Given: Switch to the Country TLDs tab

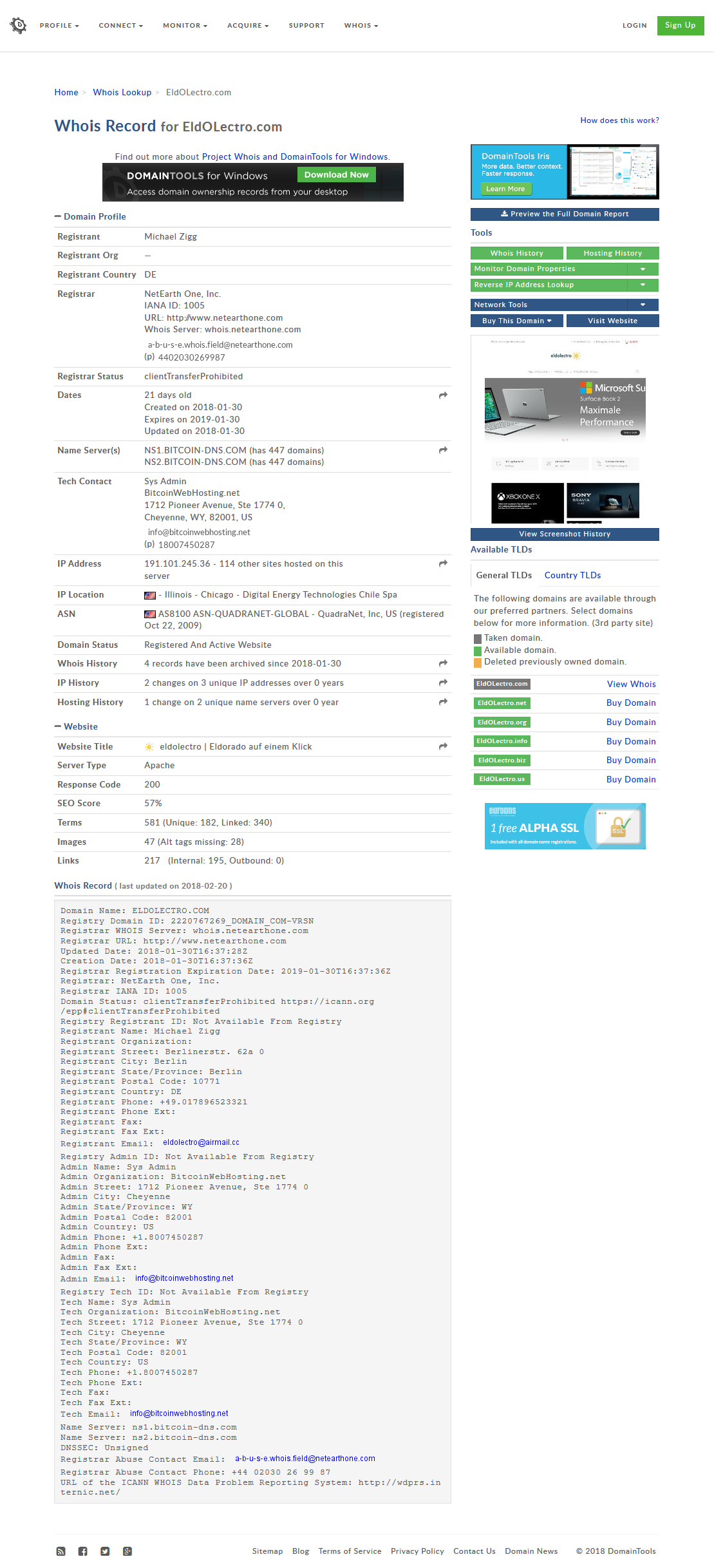Looking at the screenshot, I should pos(572,576).
